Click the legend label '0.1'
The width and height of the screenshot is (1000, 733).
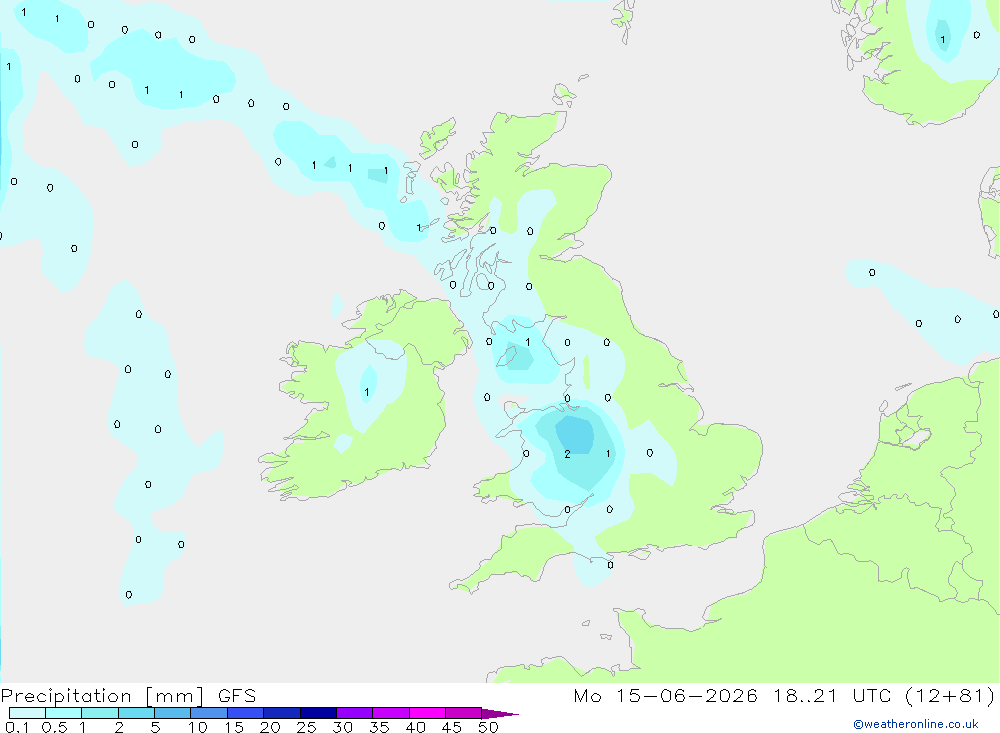[17, 727]
